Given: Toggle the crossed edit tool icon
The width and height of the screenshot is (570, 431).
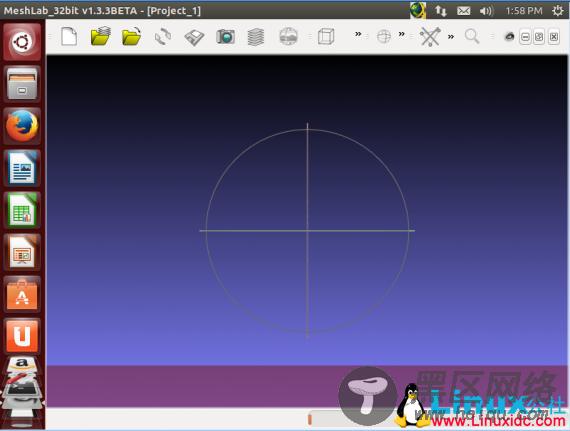Looking at the screenshot, I should [x=430, y=36].
